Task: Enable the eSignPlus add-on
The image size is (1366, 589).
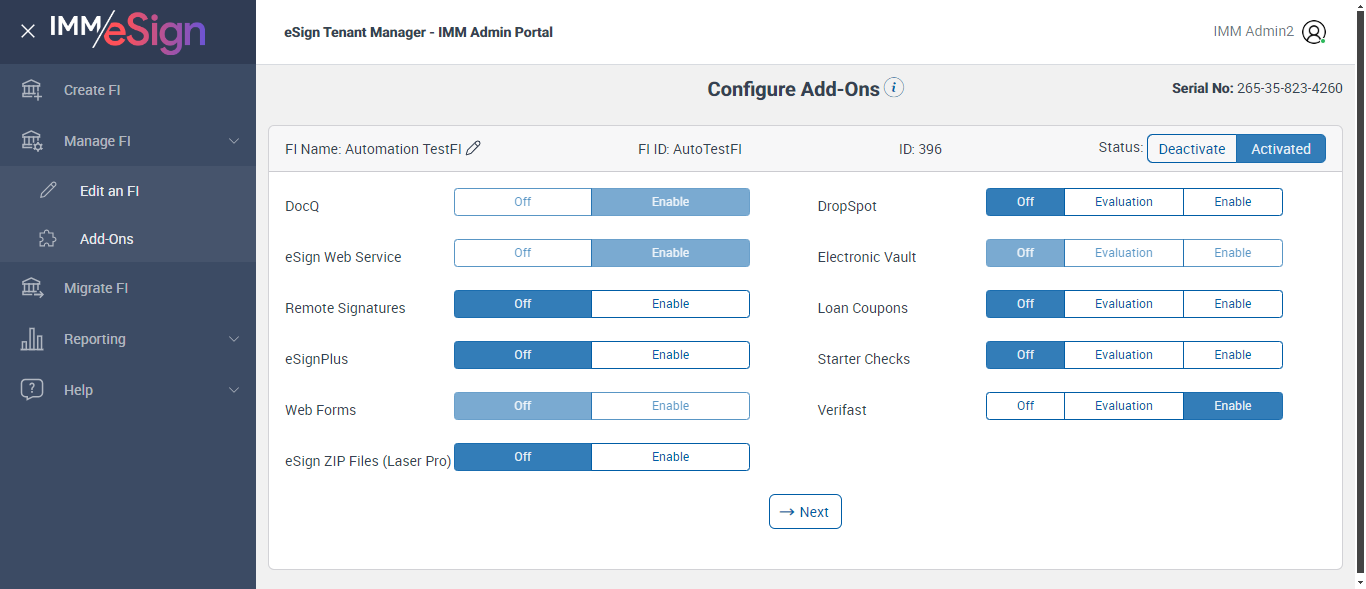Action: pos(670,355)
